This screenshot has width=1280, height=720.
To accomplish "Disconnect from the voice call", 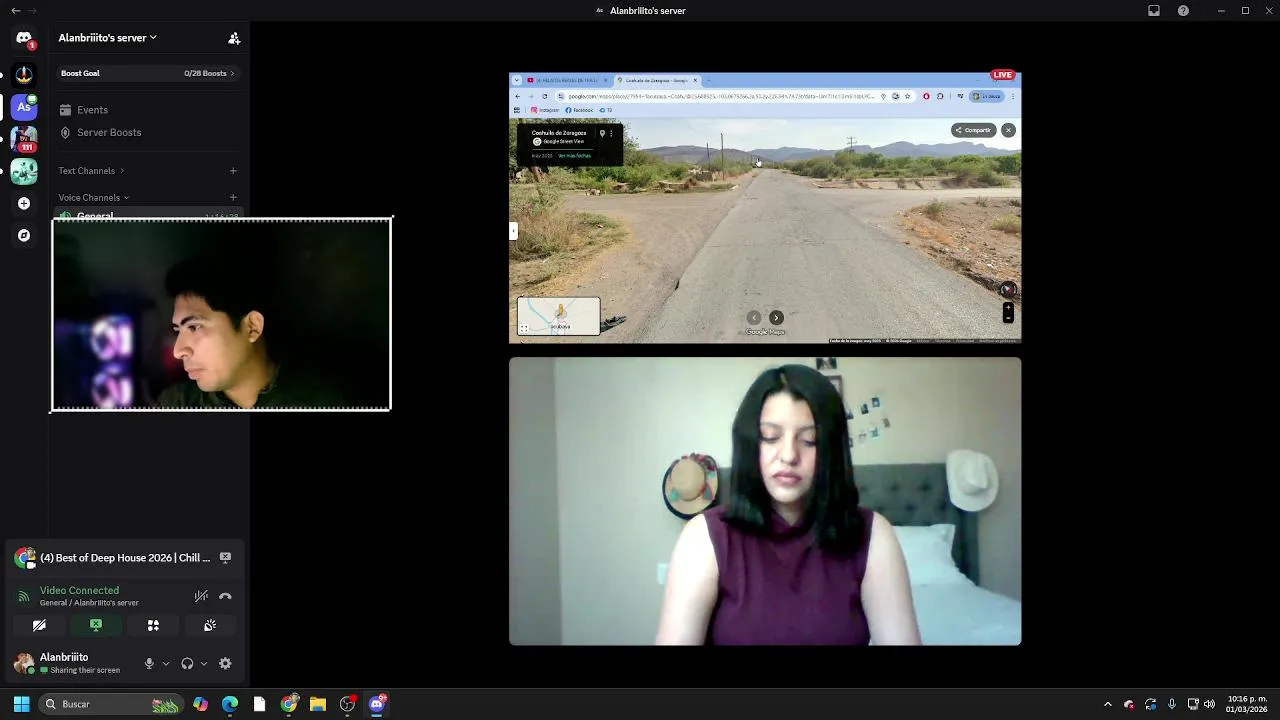I will [x=225, y=596].
